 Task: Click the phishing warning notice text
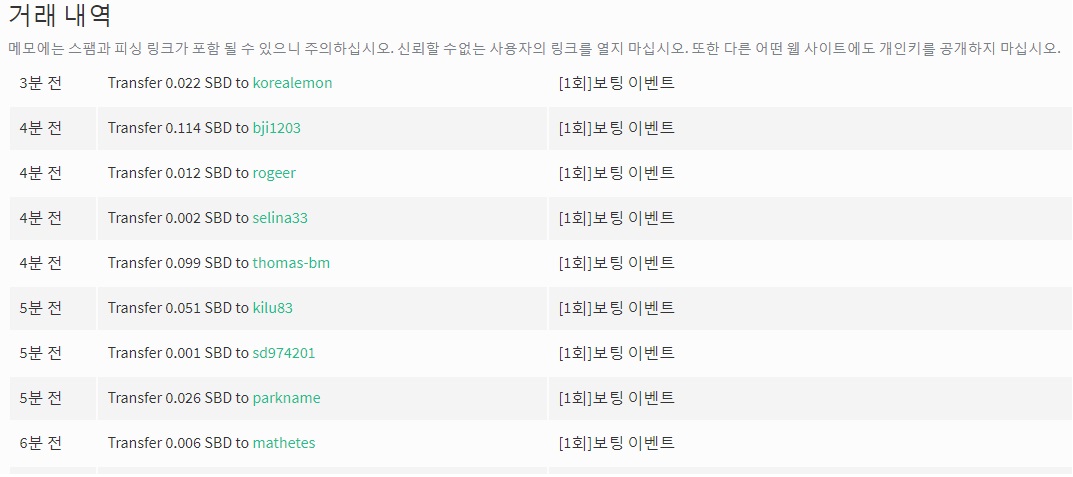(534, 49)
